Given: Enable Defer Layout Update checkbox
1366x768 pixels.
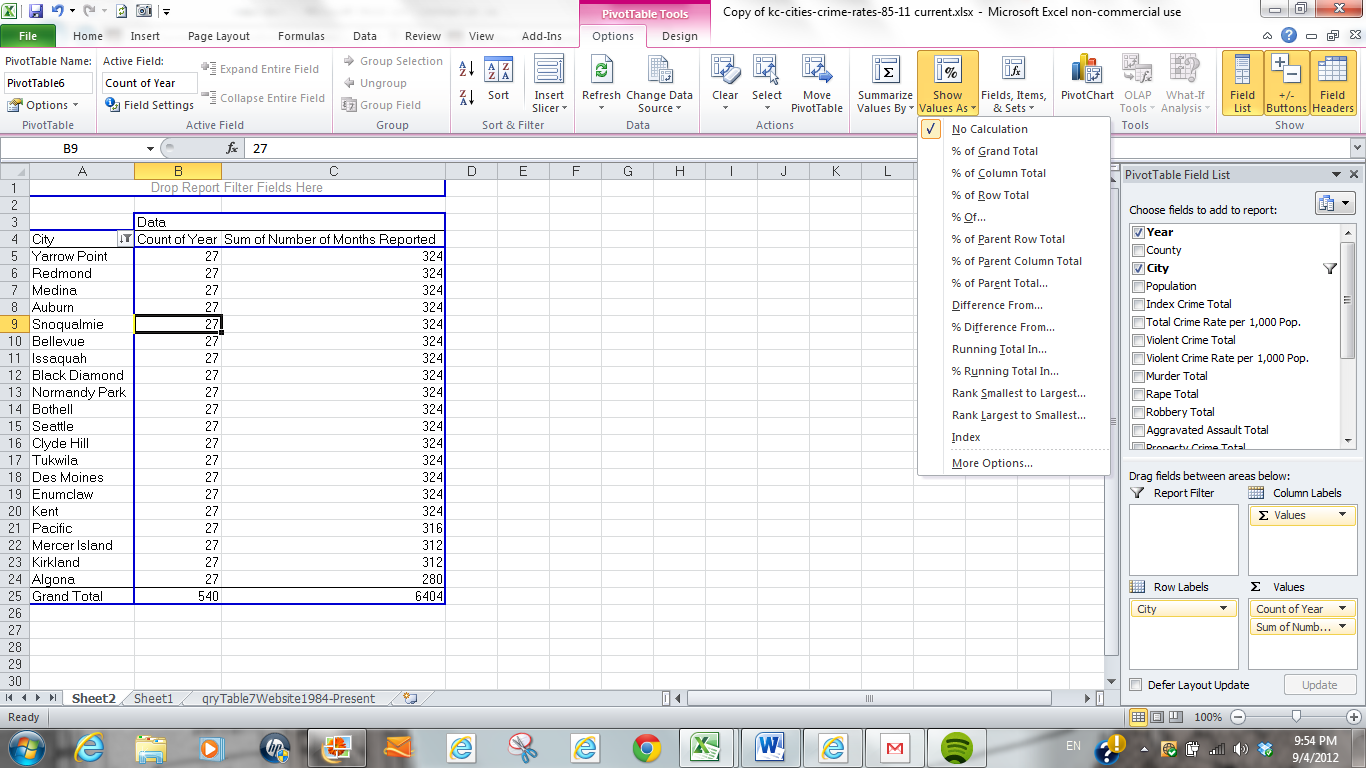Looking at the screenshot, I should [x=1135, y=685].
